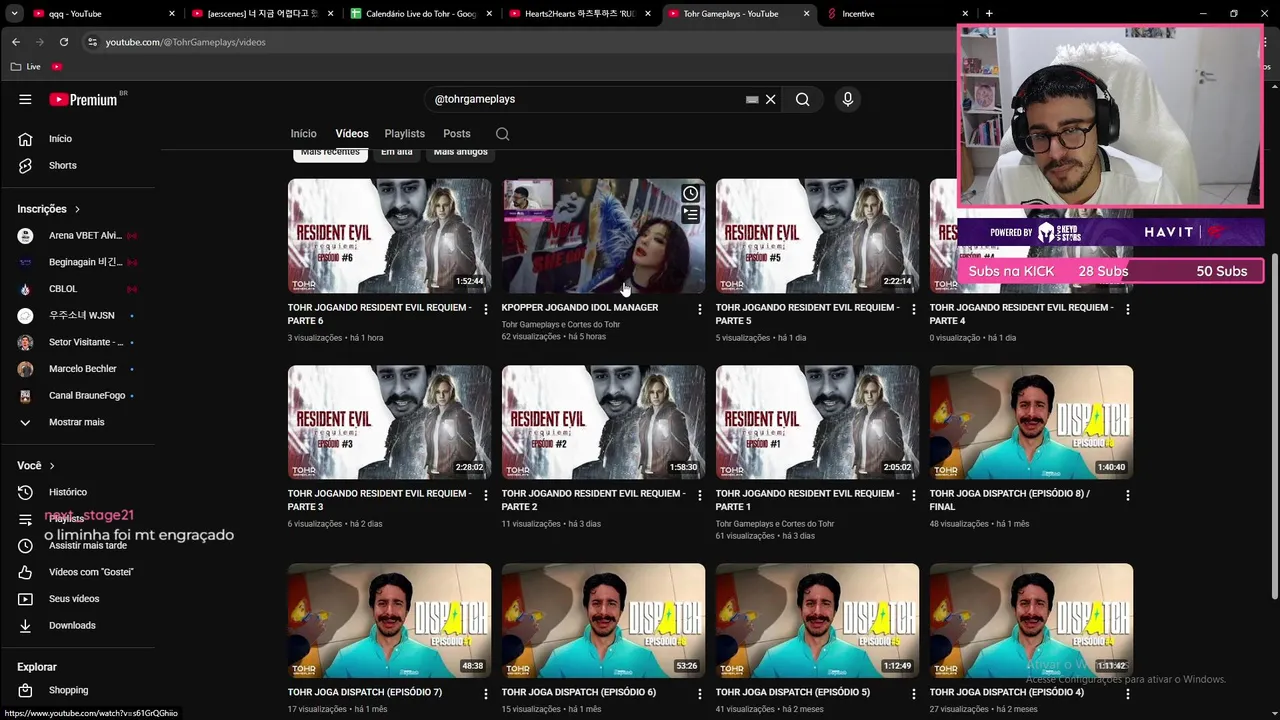Clear the search box with X icon

coord(771,99)
